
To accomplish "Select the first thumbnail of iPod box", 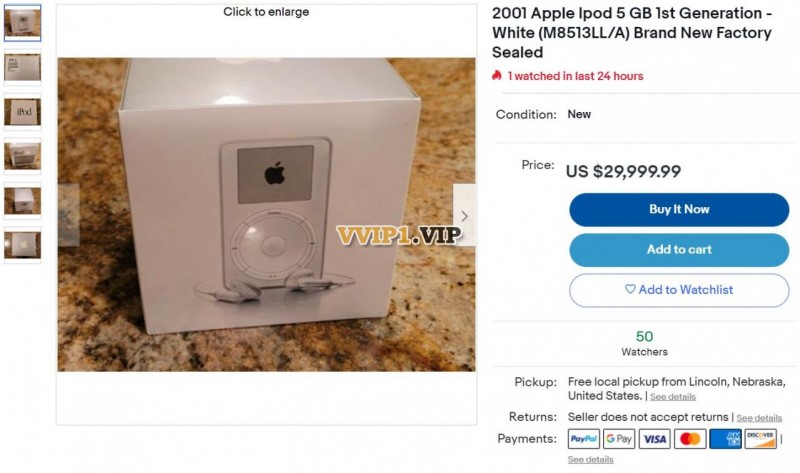I will coord(22,23).
